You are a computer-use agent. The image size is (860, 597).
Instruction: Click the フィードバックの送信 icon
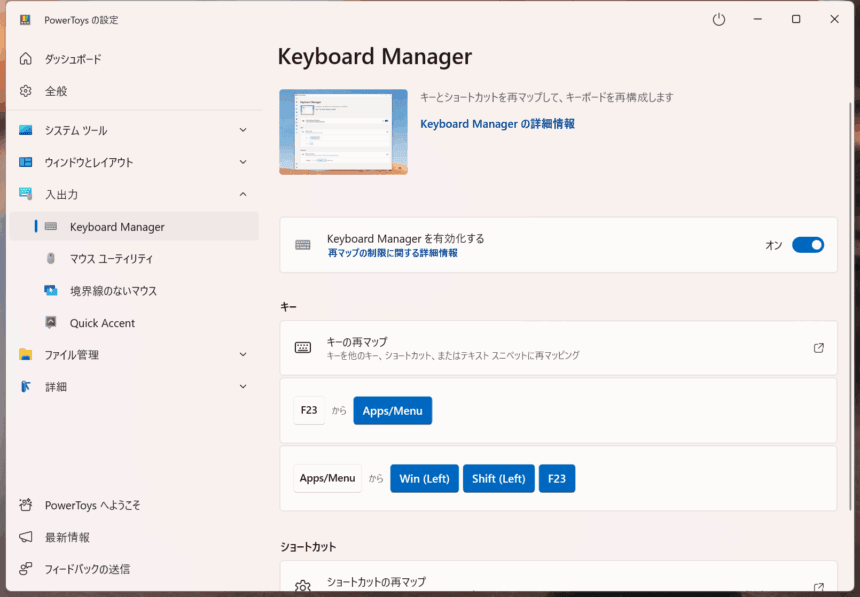coord(26,568)
